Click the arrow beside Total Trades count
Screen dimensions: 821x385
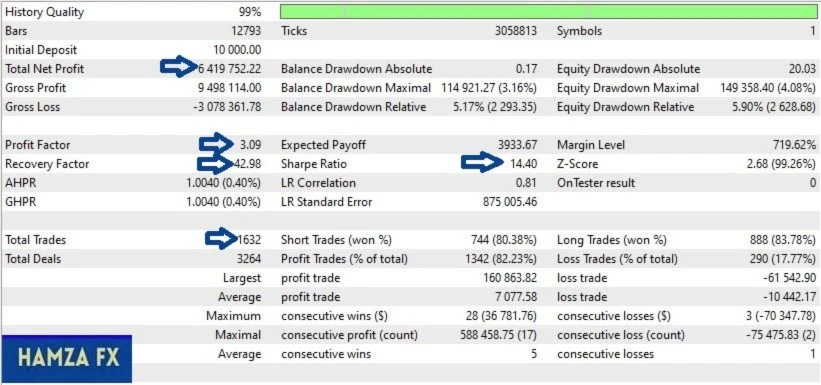click(x=222, y=238)
